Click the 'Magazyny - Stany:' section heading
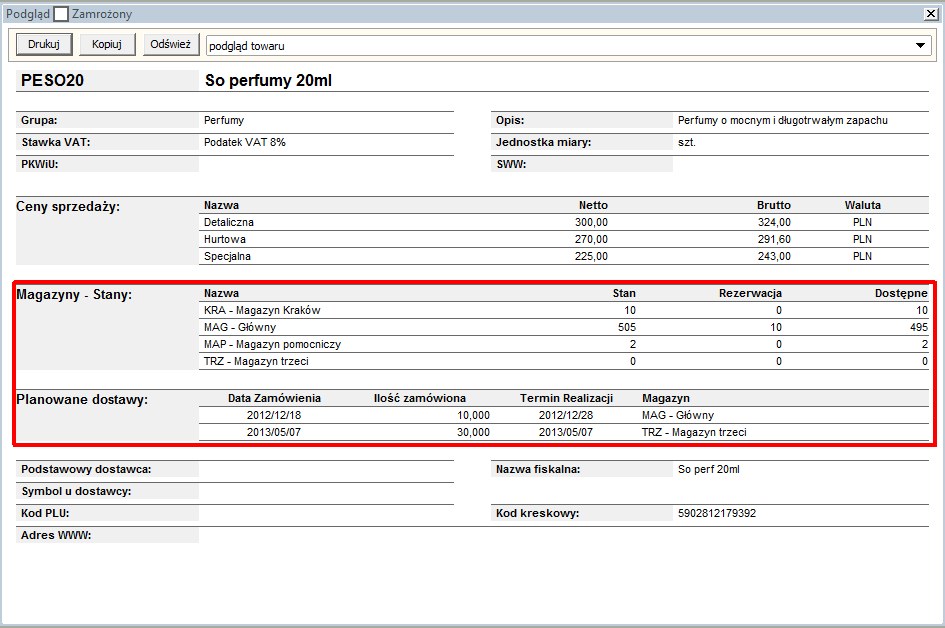Screen dimensions: 945x628 [x=74, y=294]
